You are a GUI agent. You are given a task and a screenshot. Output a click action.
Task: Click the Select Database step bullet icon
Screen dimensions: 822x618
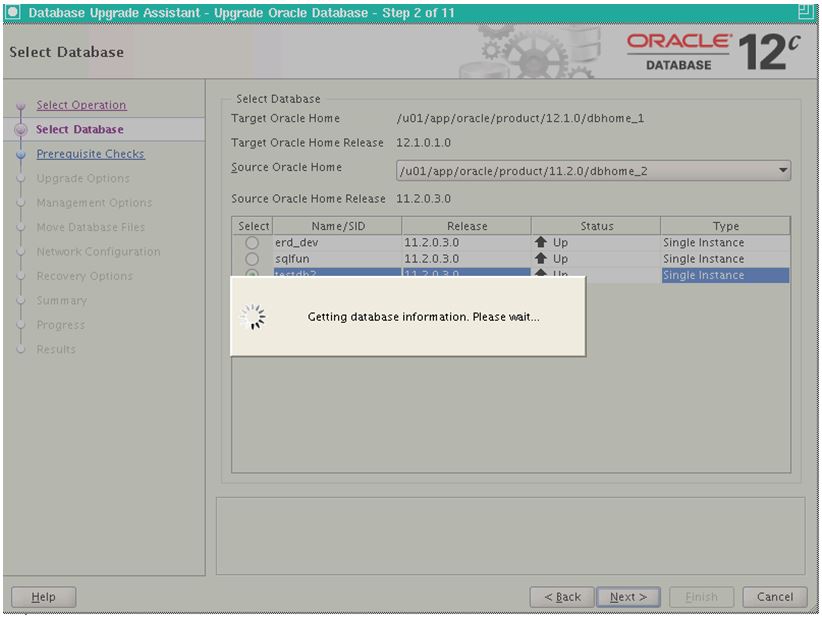coord(21,129)
